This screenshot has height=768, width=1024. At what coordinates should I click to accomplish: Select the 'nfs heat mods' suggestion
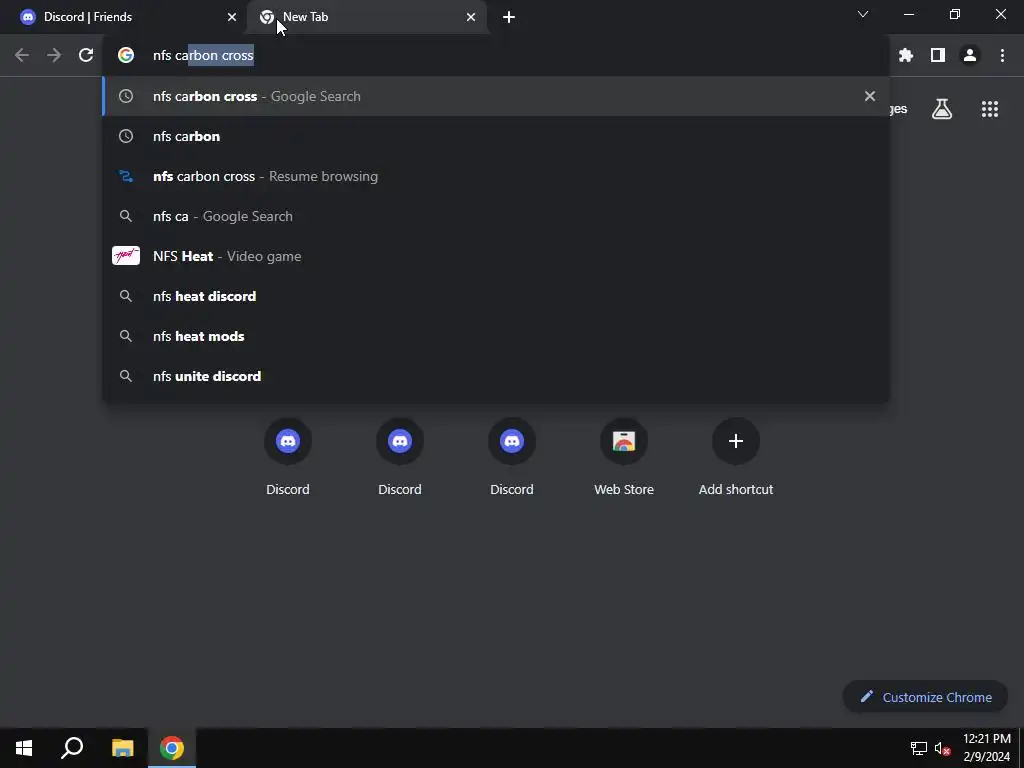496,336
